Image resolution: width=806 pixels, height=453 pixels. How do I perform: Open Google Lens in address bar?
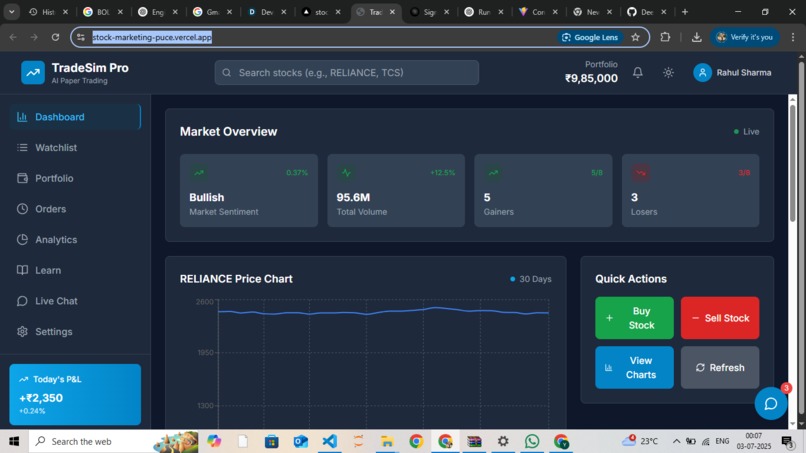click(x=590, y=37)
